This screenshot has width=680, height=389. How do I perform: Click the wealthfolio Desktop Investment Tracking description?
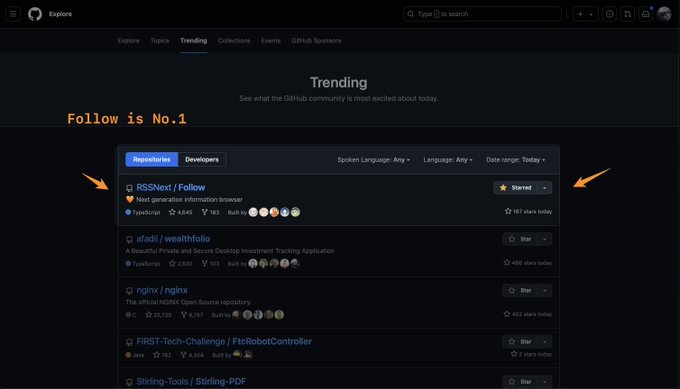click(230, 251)
